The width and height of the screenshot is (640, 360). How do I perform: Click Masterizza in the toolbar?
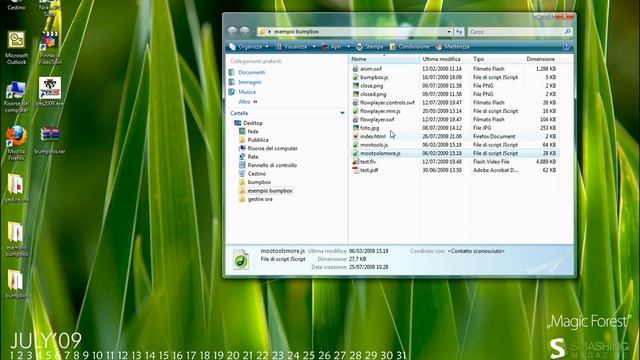pyautogui.click(x=452, y=47)
